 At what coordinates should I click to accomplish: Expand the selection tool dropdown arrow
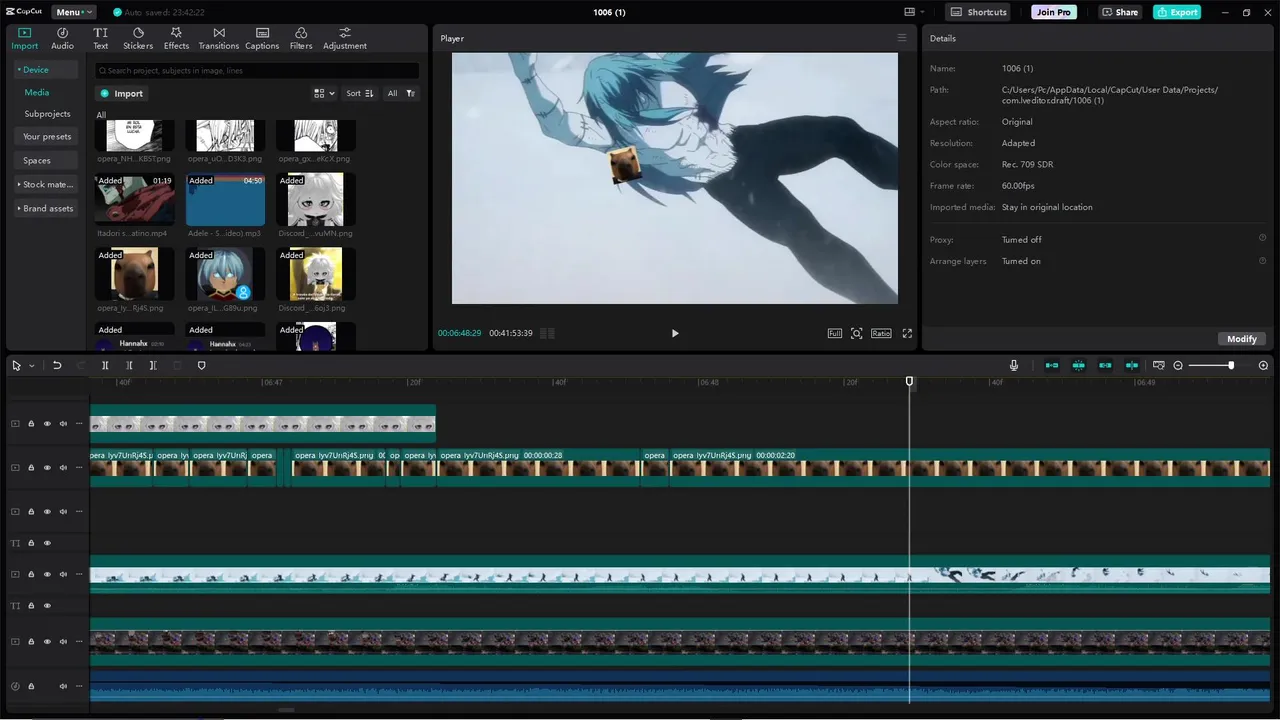31,366
